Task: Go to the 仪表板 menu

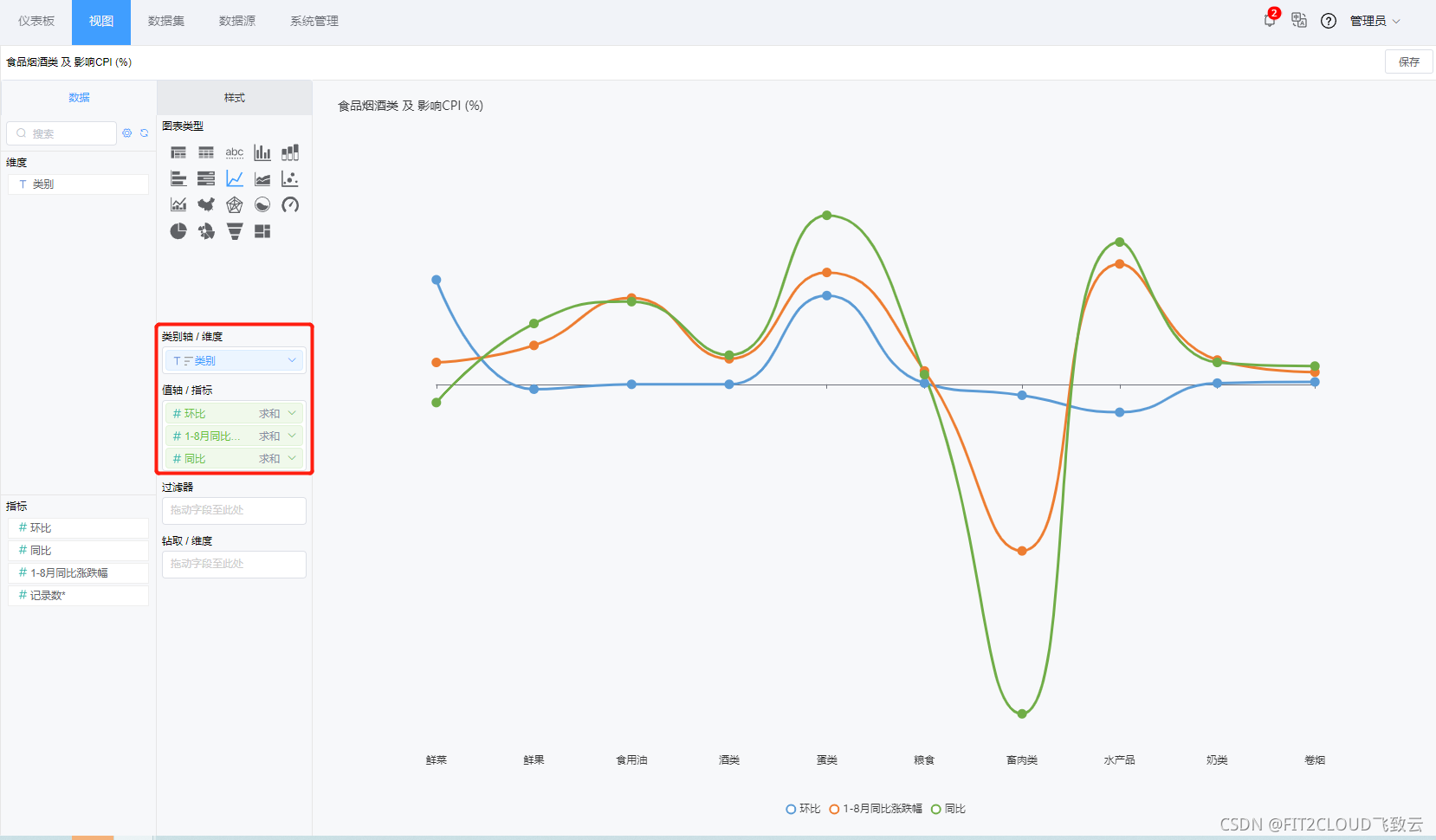Action: pyautogui.click(x=36, y=21)
